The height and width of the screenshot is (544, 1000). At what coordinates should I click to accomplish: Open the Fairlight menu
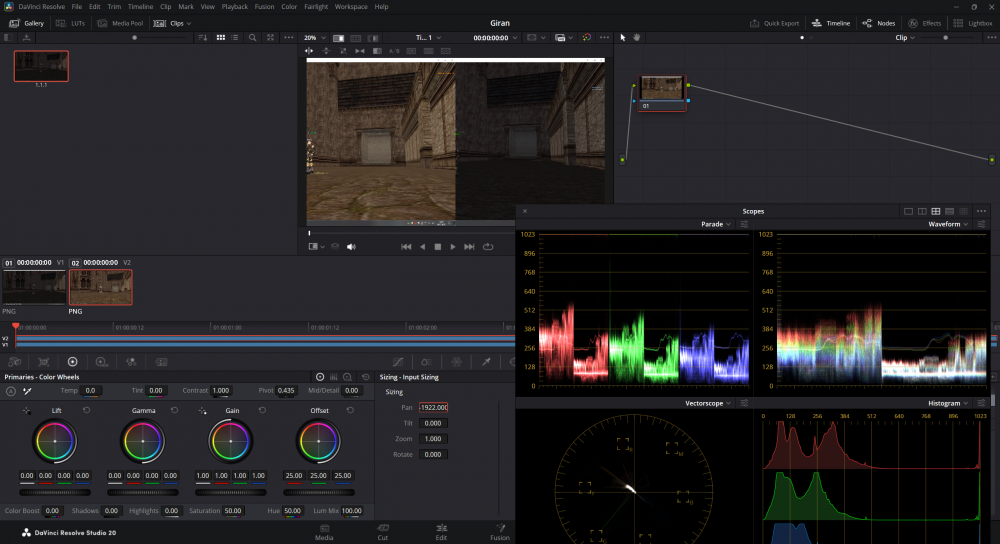(x=316, y=6)
